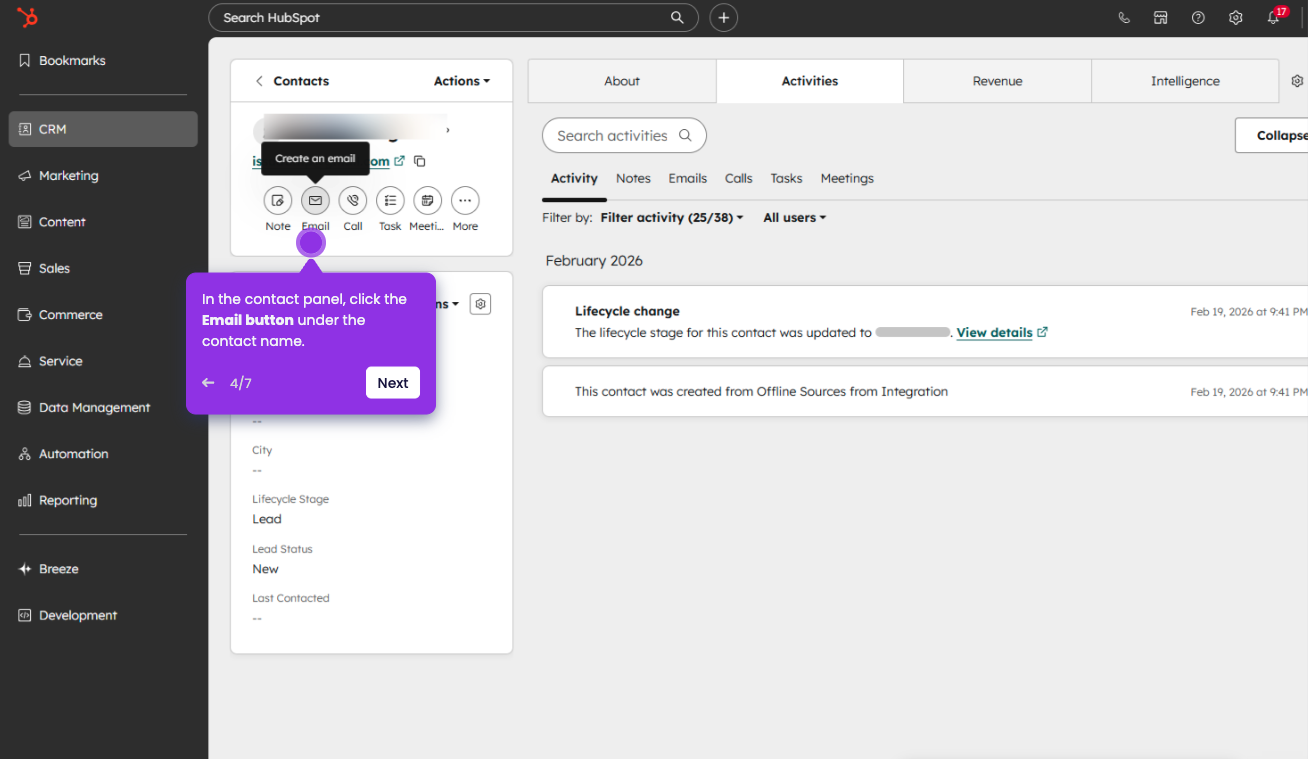1308x759 pixels.
Task: Click the View details link
Action: [x=1002, y=333]
